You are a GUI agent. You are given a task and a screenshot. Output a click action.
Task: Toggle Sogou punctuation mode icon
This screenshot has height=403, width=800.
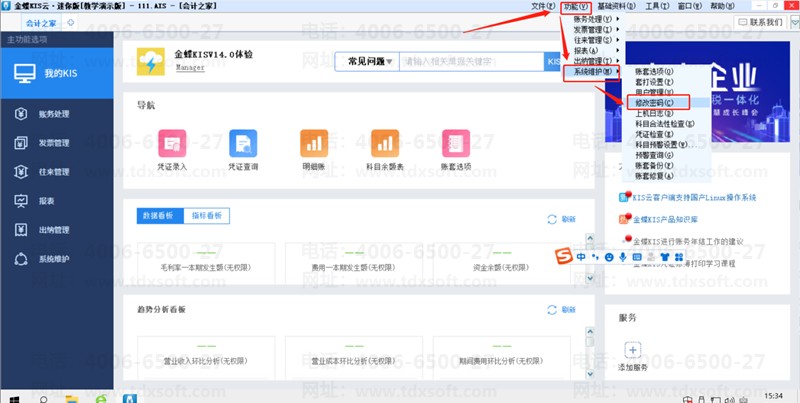595,257
